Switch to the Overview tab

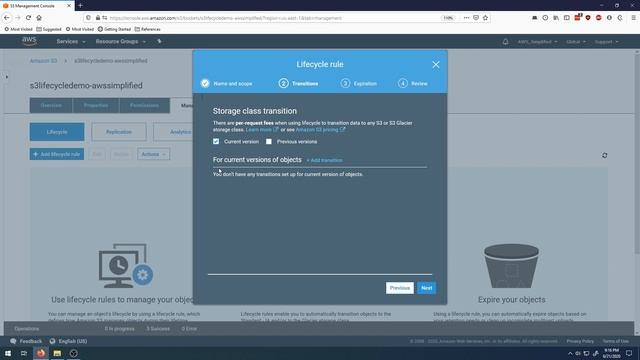click(51, 105)
